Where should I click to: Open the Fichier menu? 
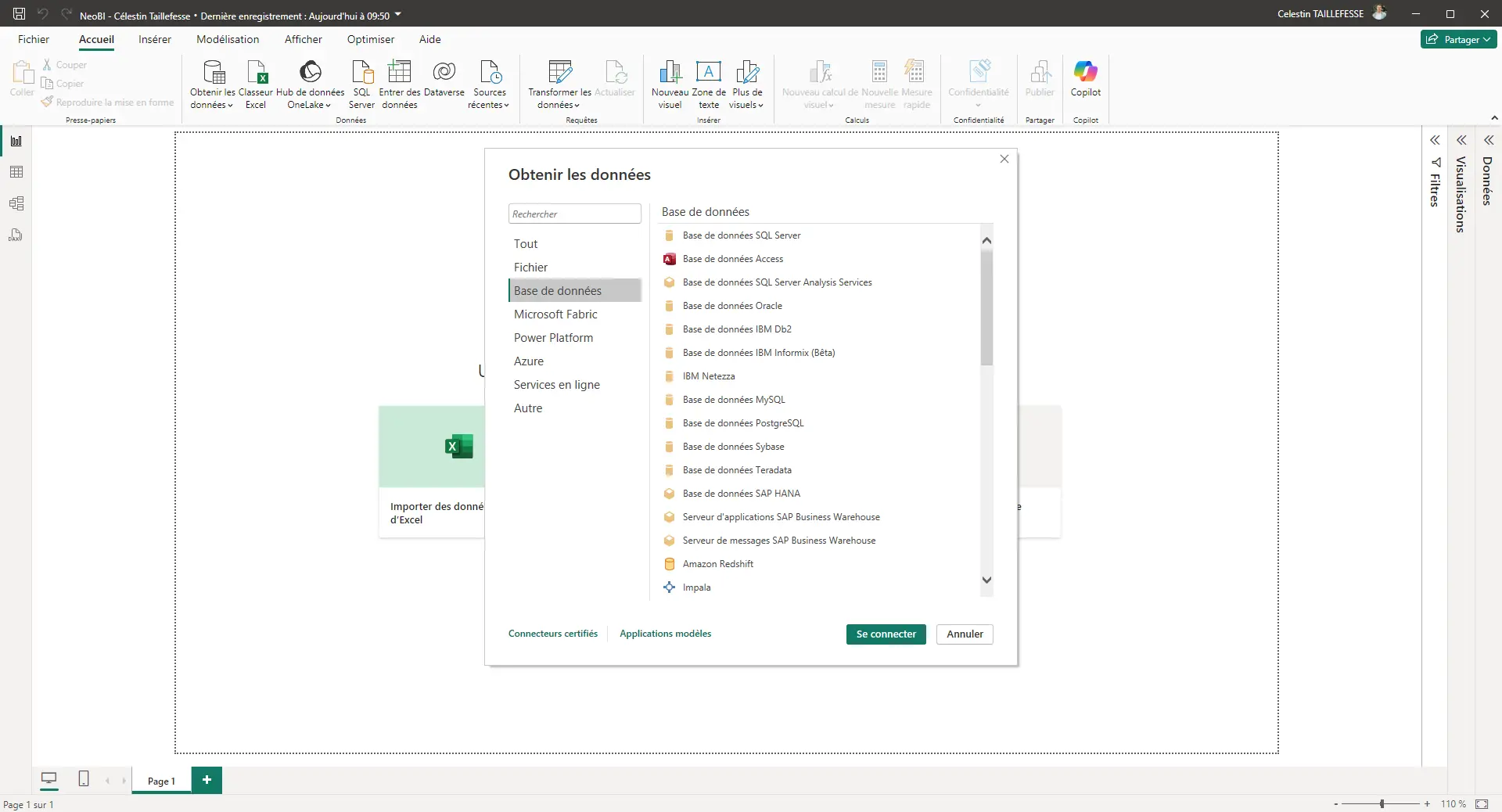tap(34, 39)
